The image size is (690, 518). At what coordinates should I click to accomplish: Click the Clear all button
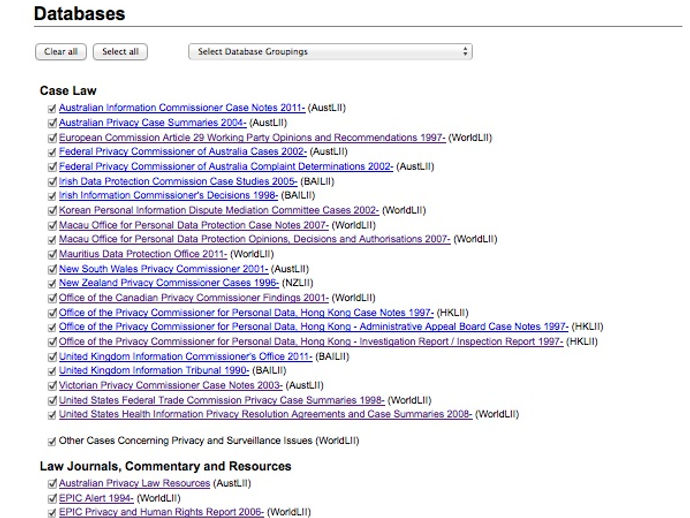(x=61, y=52)
